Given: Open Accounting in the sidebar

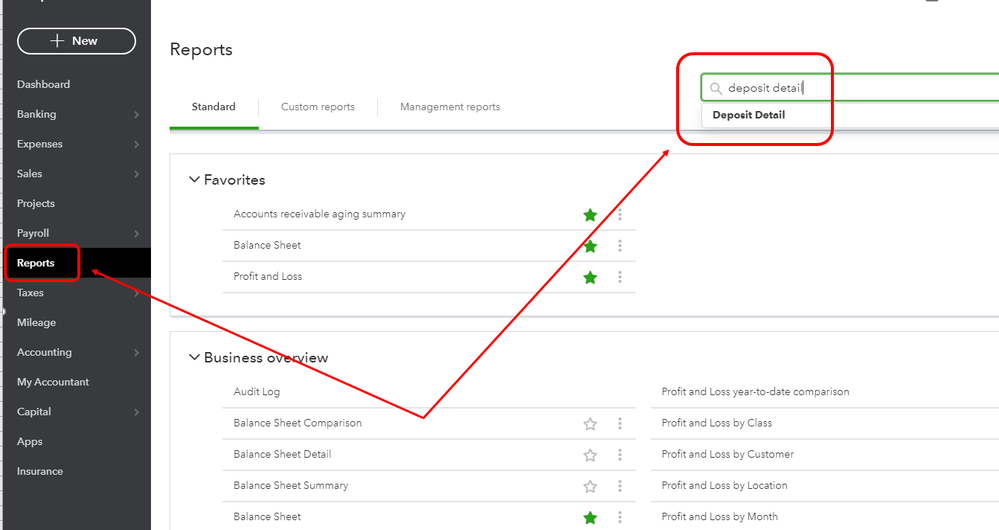Looking at the screenshot, I should pos(44,352).
